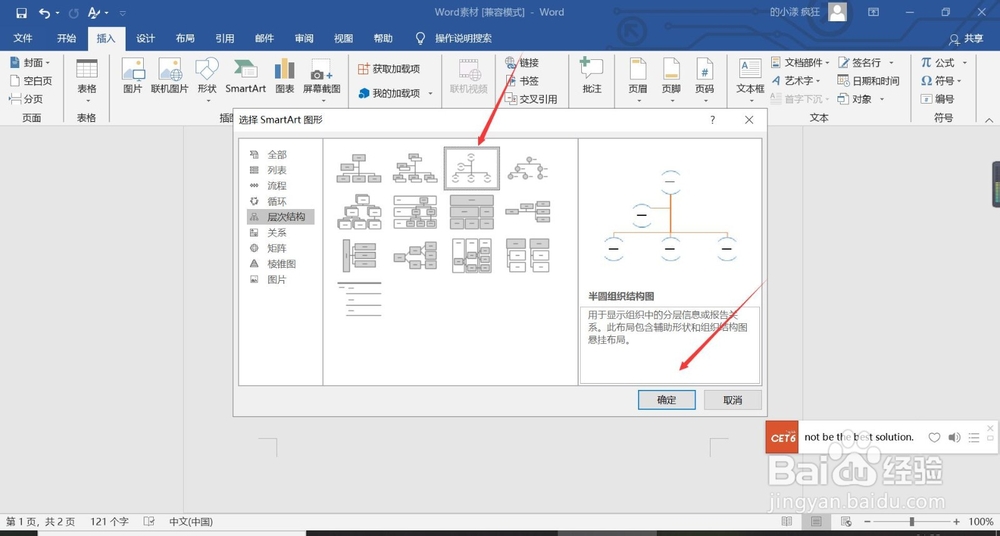Expand Signature Line (签名行) dropdown

pos(891,63)
